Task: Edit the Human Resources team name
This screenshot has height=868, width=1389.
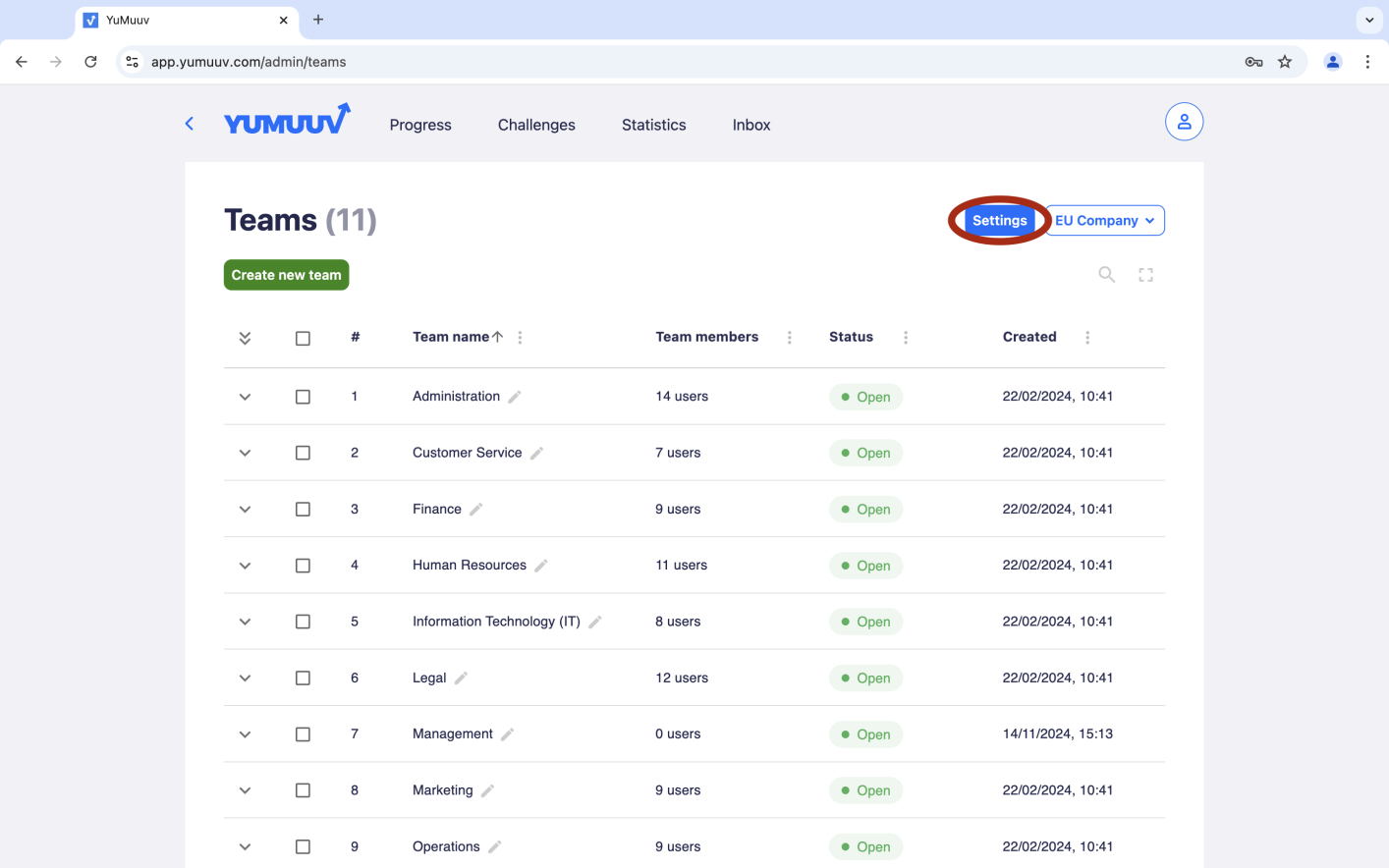Action: pyautogui.click(x=541, y=566)
